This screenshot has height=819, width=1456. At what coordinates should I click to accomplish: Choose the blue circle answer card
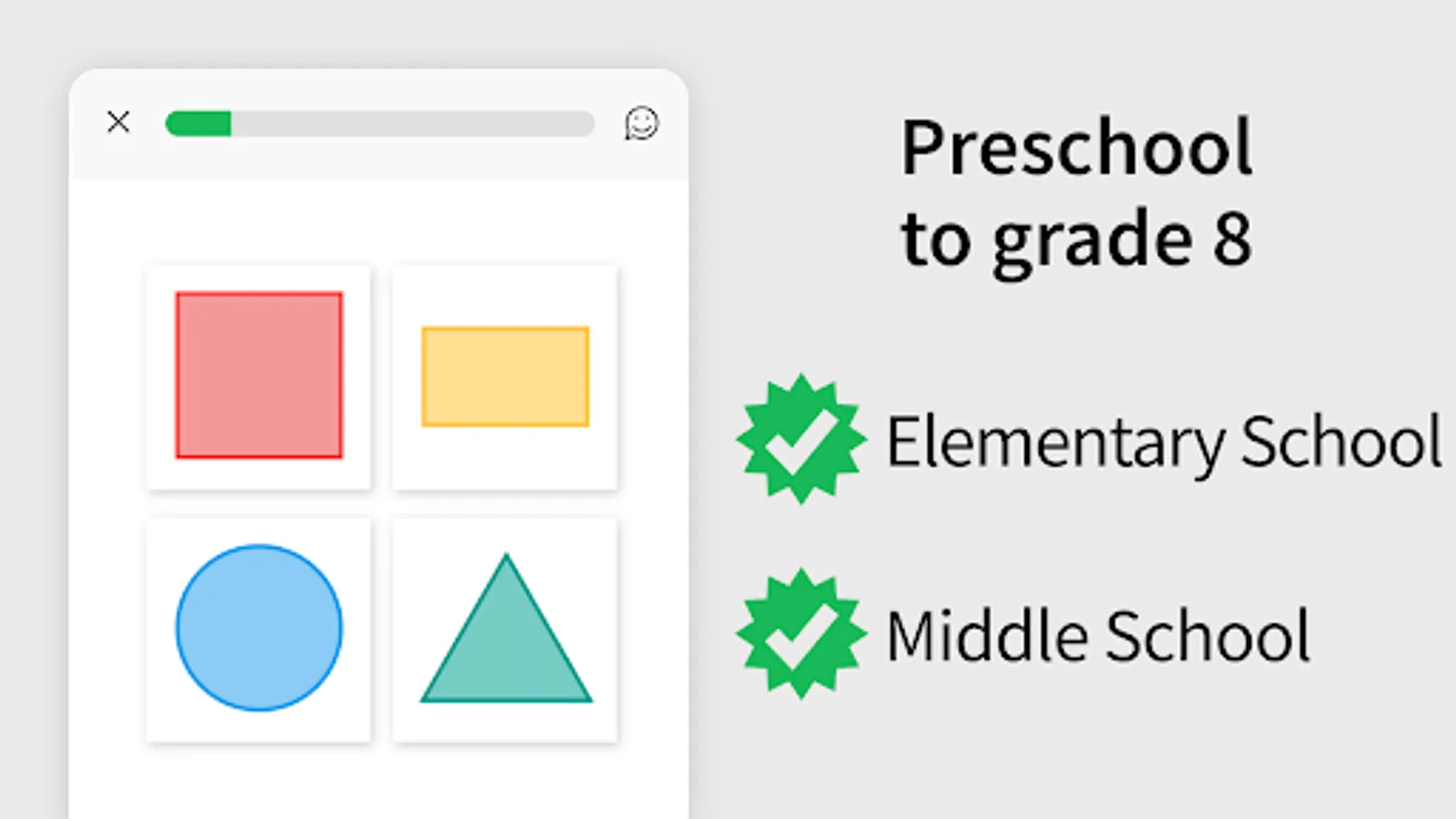(x=258, y=630)
